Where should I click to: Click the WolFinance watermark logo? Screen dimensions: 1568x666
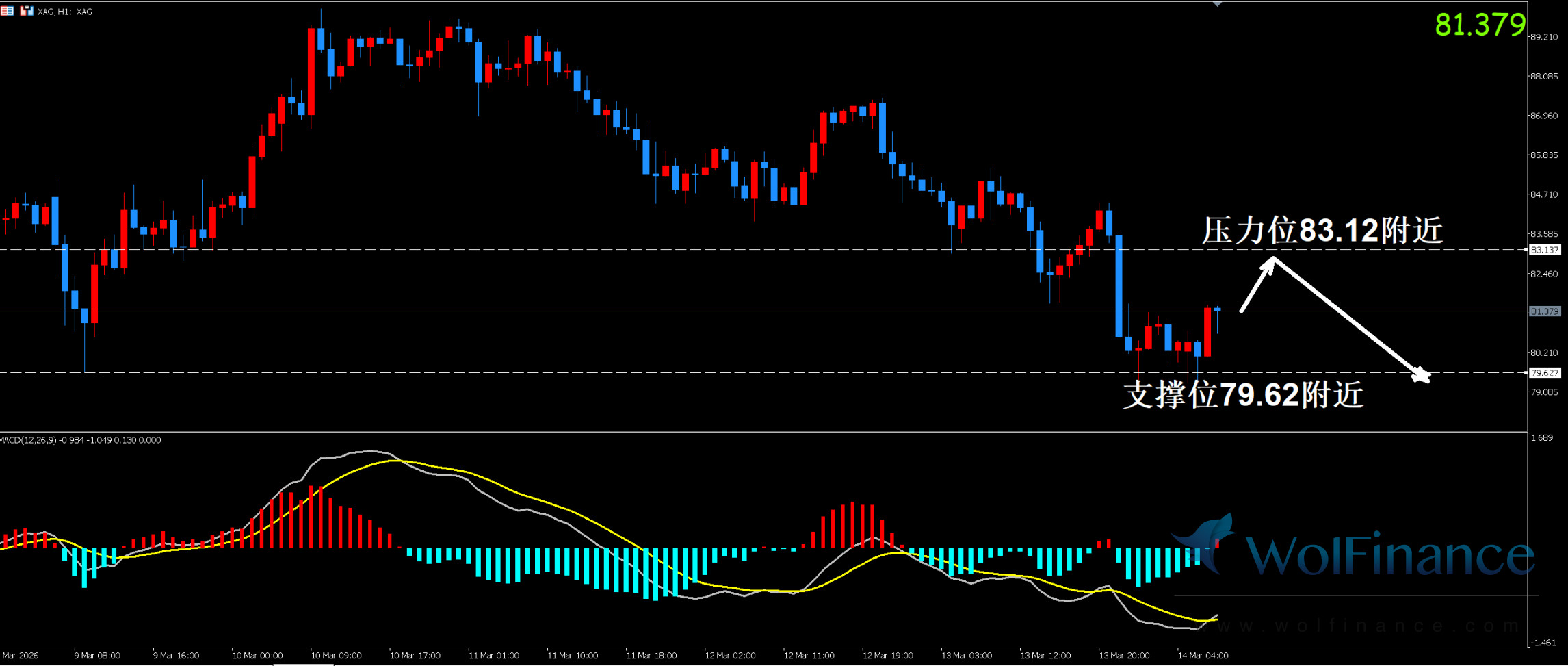1355,551
